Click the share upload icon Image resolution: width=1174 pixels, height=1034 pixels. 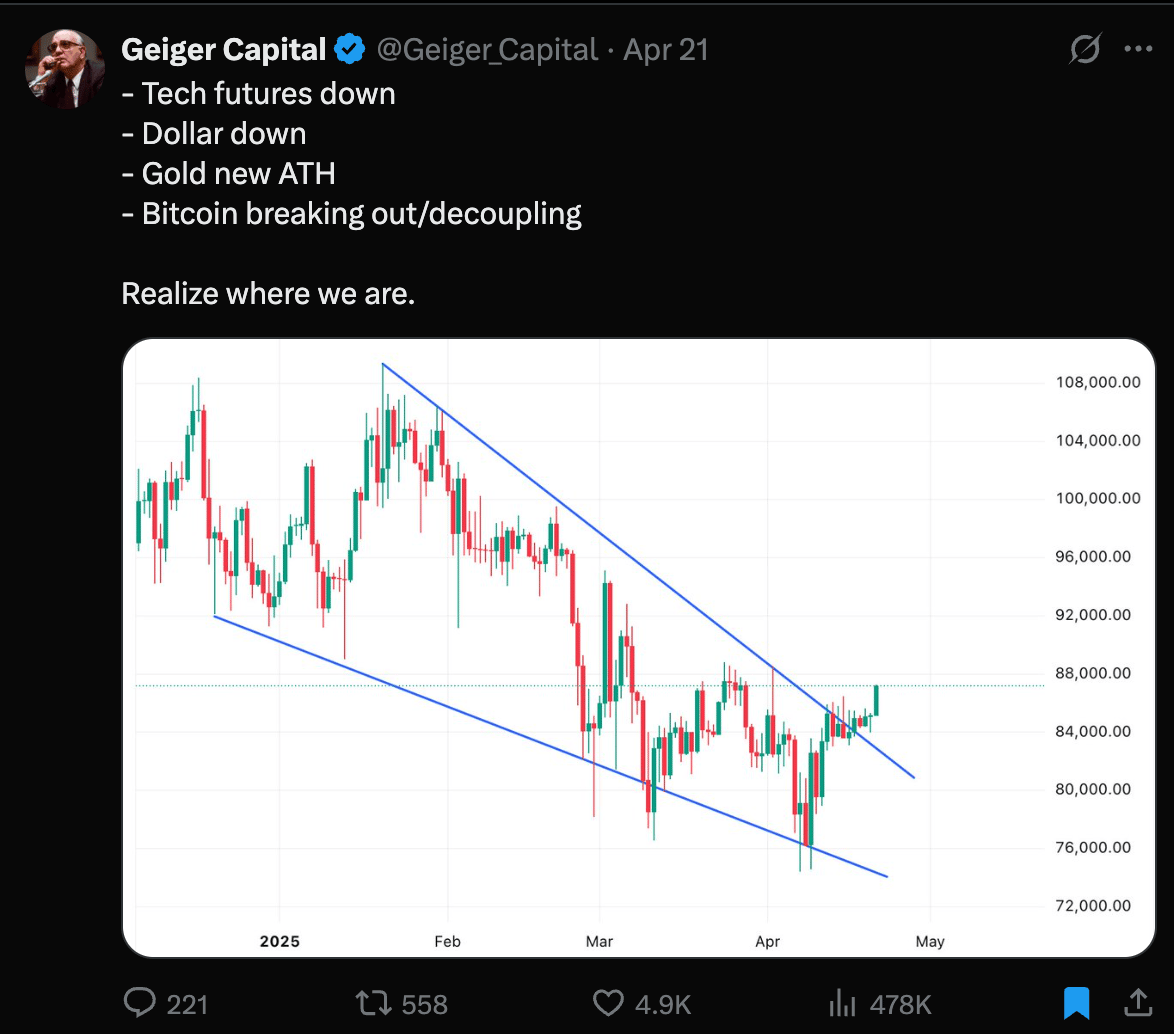(x=1138, y=1003)
